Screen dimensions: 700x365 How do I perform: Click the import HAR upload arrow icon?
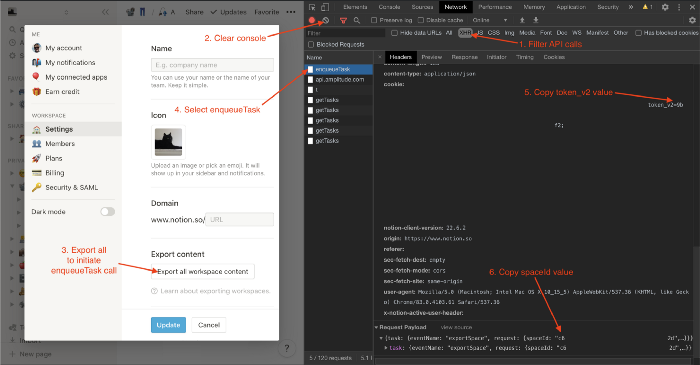click(522, 20)
